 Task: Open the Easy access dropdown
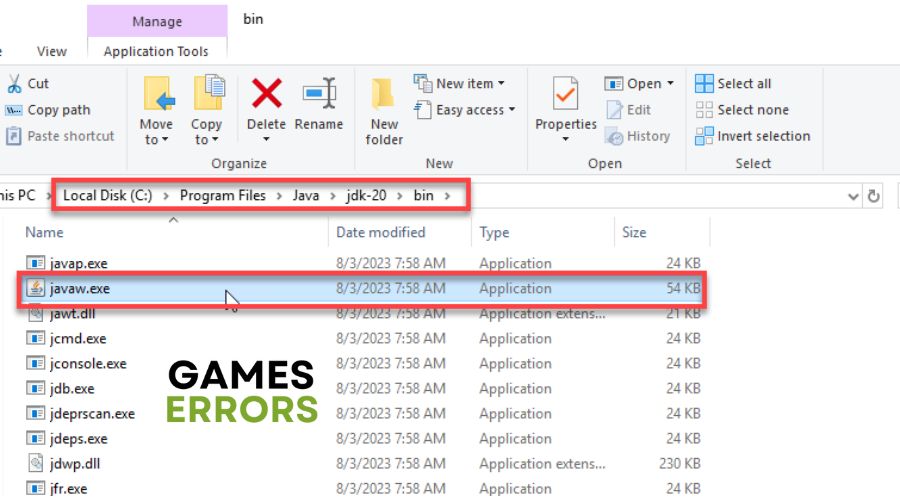click(464, 110)
